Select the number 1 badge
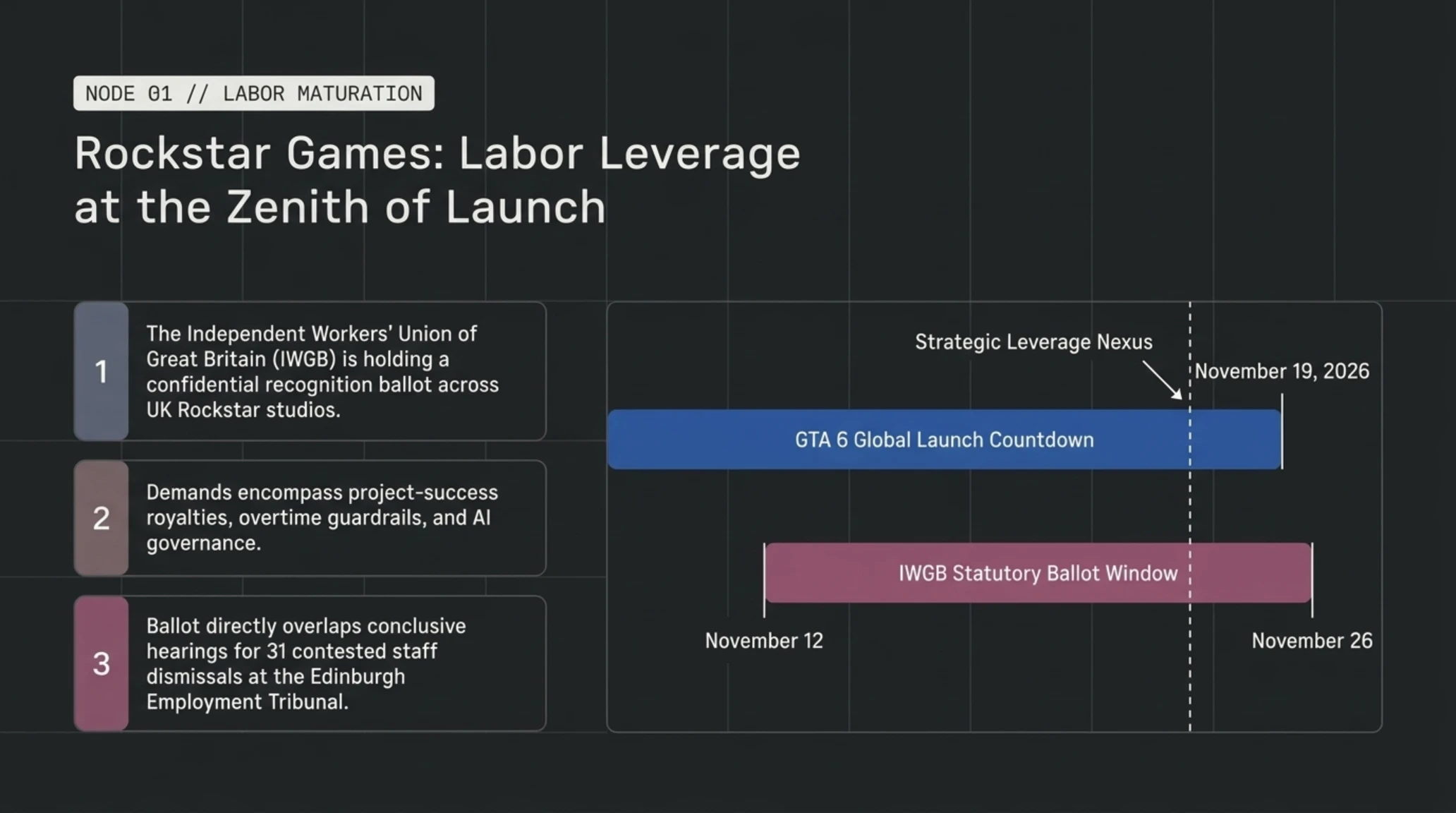 click(x=101, y=371)
